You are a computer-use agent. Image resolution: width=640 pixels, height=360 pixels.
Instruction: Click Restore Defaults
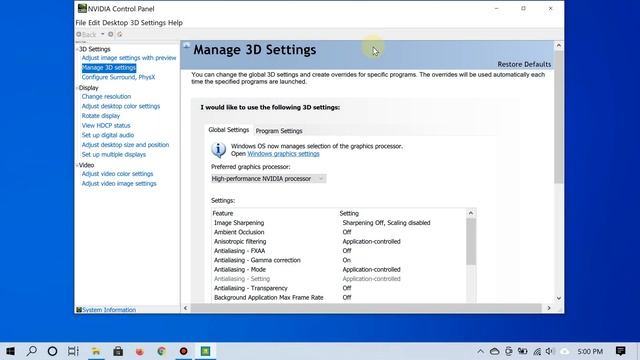tap(524, 64)
